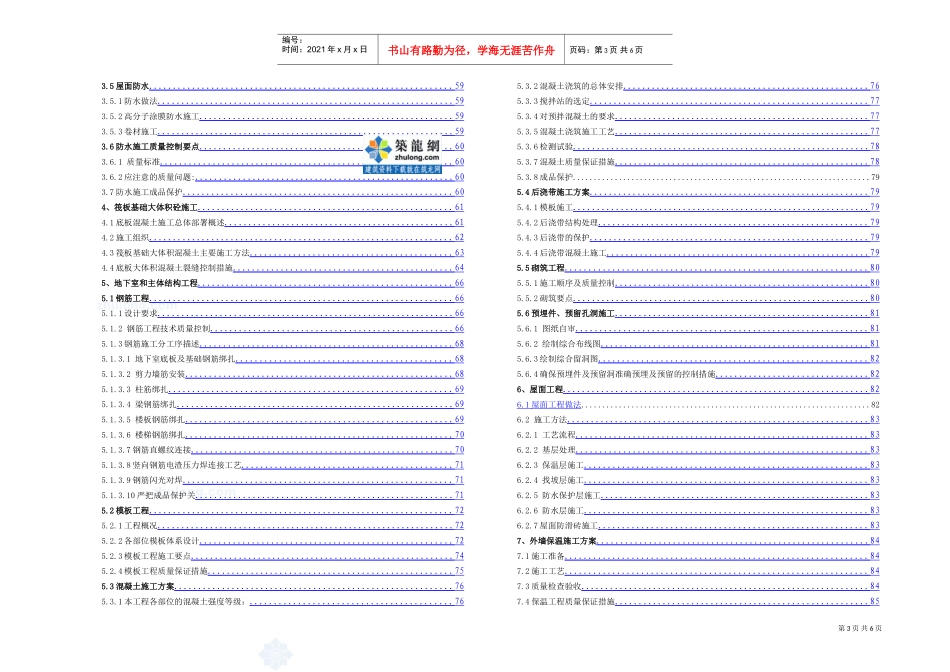Go to '5.3.6 检测试验' entry

(698, 147)
